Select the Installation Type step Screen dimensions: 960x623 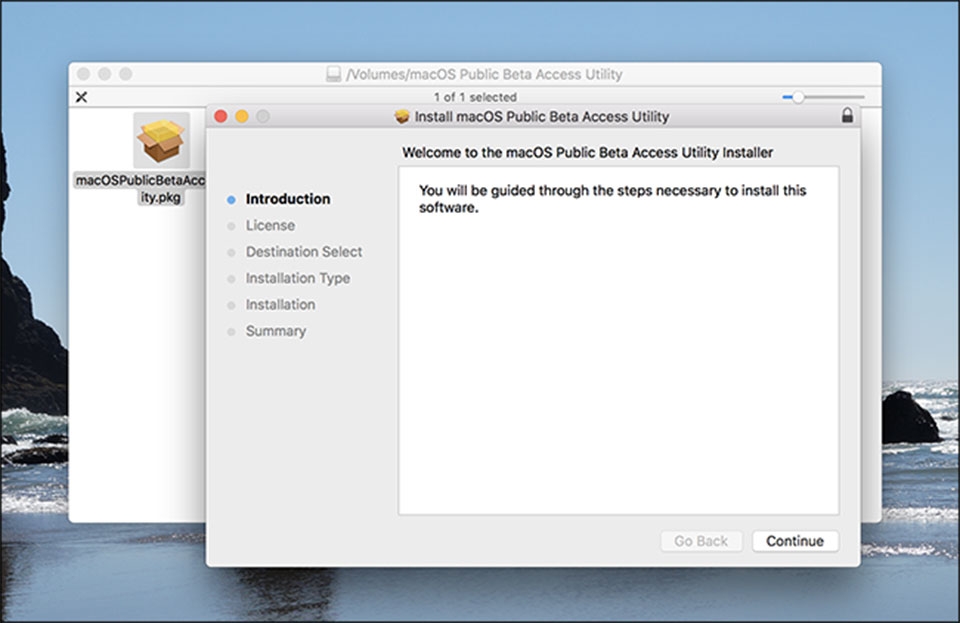pyautogui.click(x=298, y=278)
